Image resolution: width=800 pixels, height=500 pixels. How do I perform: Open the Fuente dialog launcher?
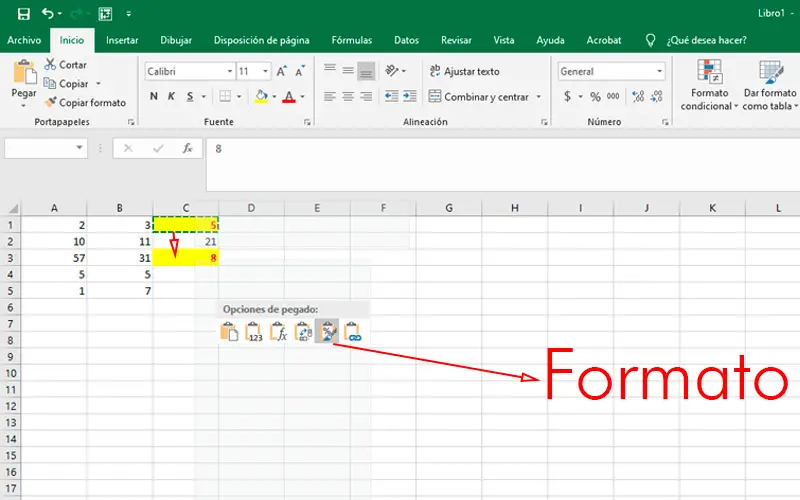[x=307, y=122]
